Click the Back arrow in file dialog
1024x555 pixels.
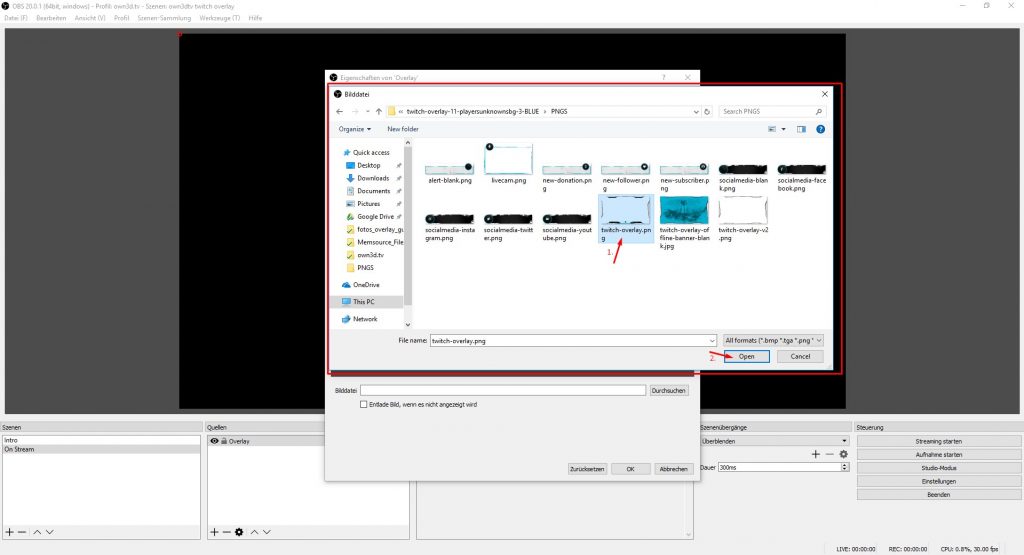[341, 111]
